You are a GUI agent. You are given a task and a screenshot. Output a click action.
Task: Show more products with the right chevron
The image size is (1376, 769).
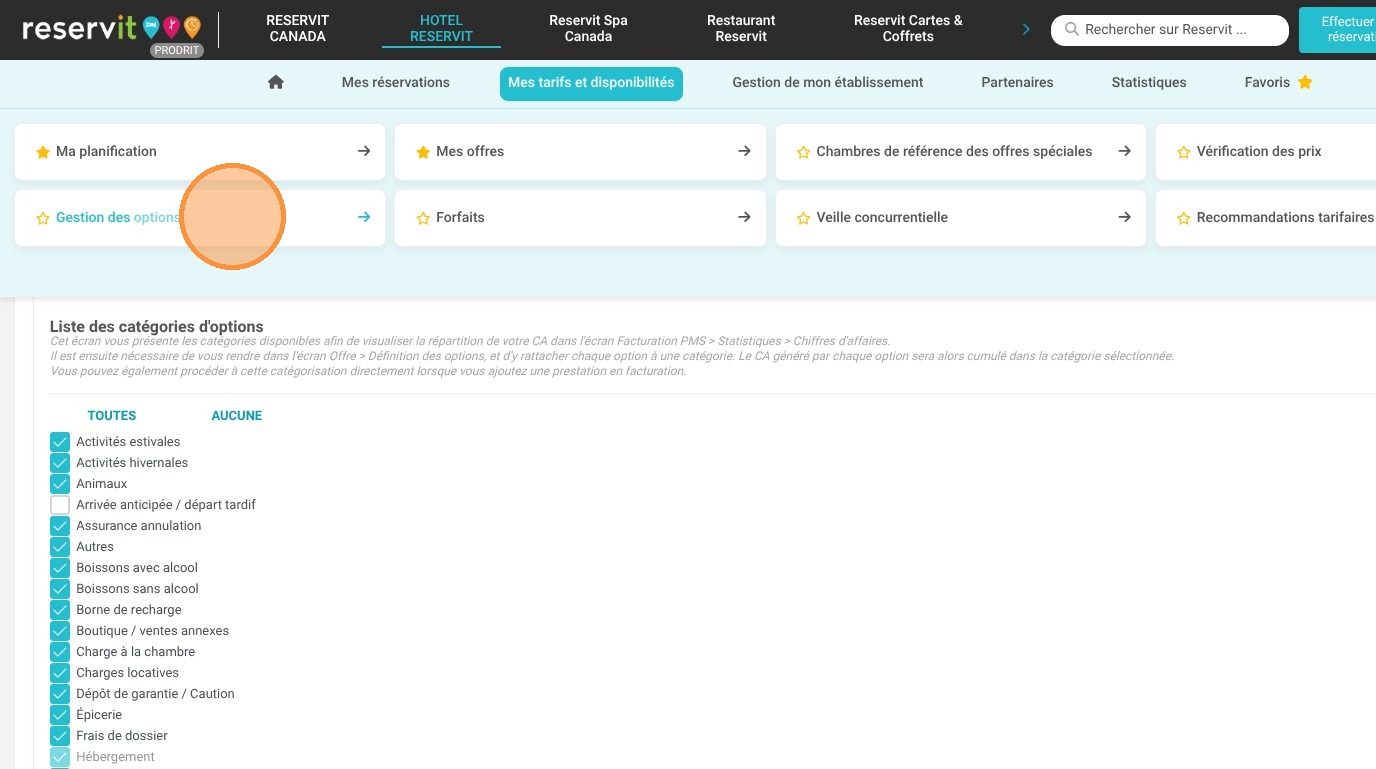tap(1026, 29)
